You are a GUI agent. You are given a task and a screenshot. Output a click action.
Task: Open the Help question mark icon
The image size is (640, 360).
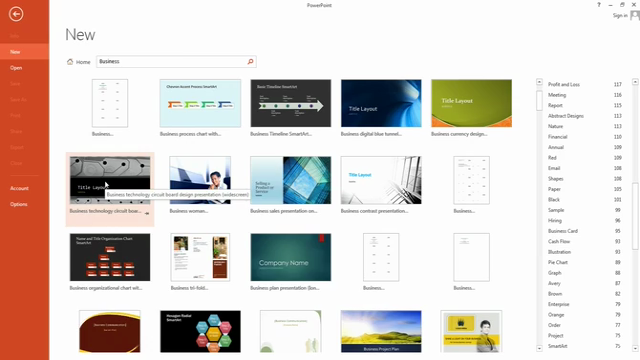click(x=599, y=5)
